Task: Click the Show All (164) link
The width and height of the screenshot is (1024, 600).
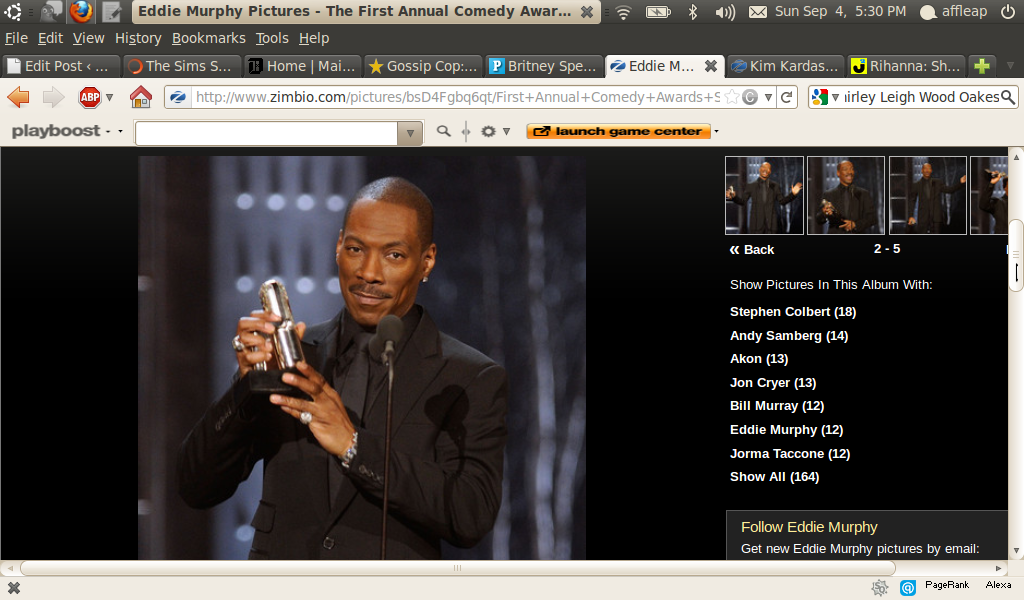Action: tap(775, 477)
